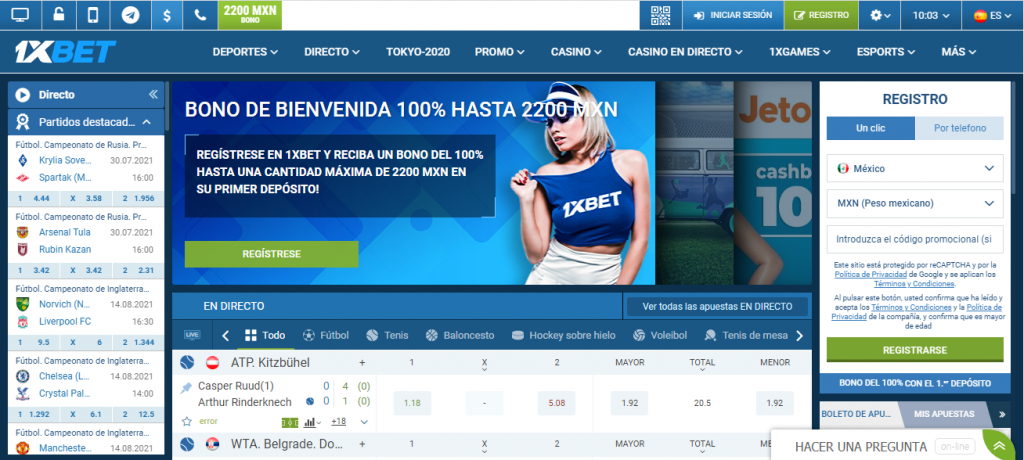Open the 1XGAMES menu
1024x460 pixels.
[799, 52]
